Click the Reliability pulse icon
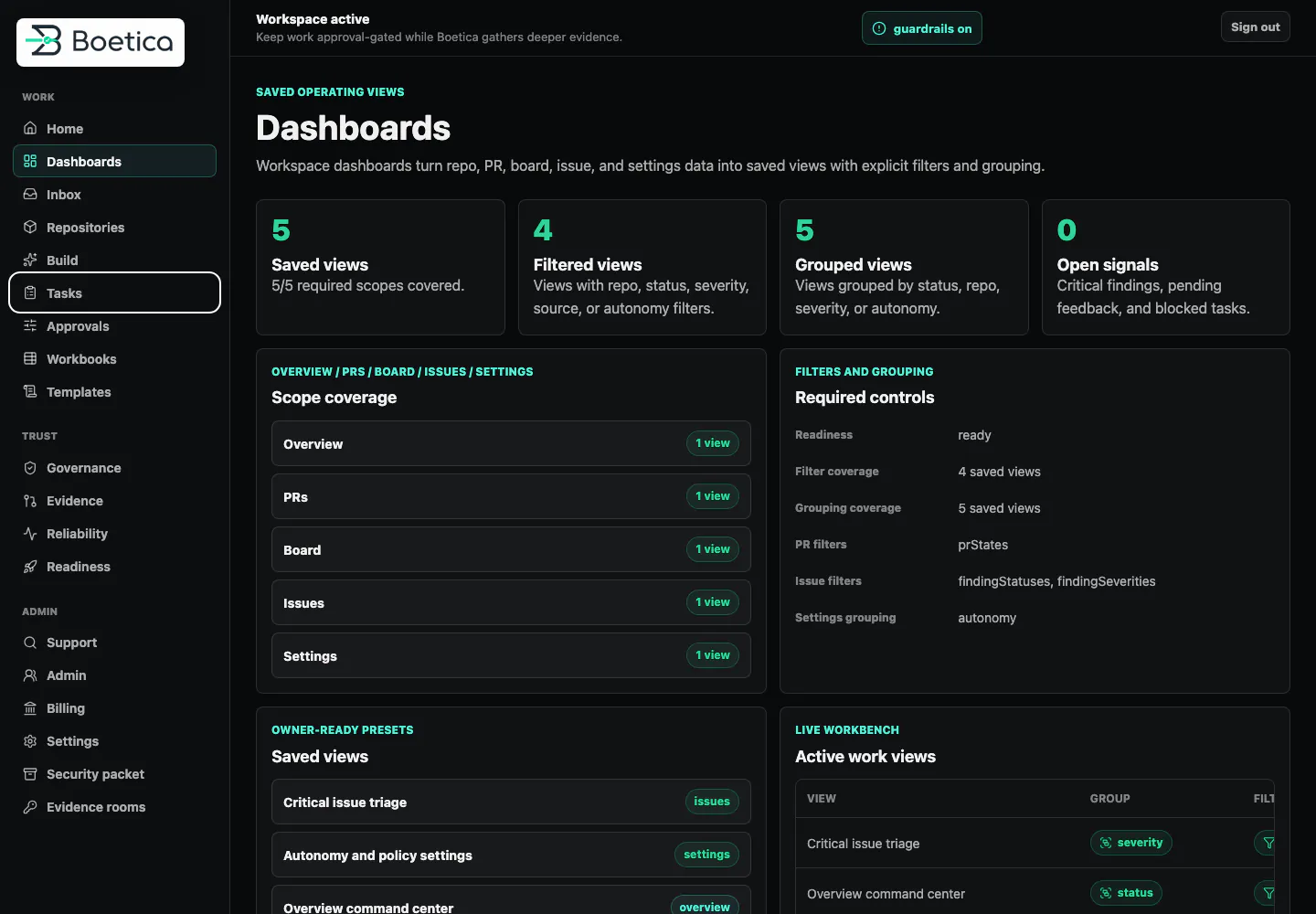 [x=30, y=534]
